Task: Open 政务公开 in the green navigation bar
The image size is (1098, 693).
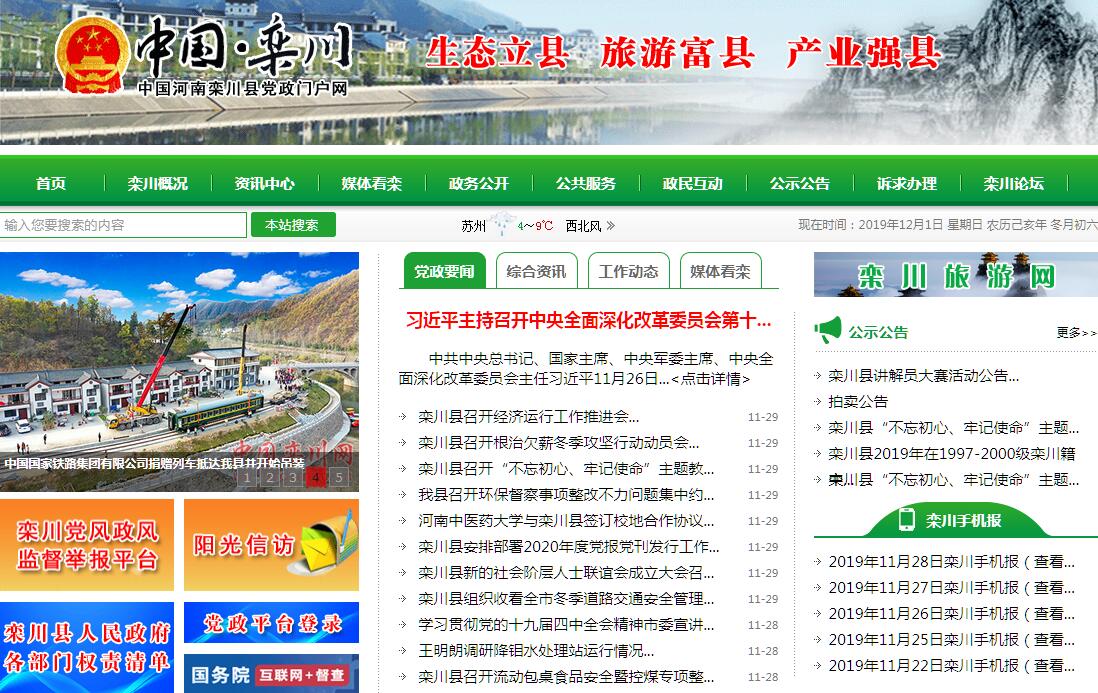Action: [x=478, y=184]
